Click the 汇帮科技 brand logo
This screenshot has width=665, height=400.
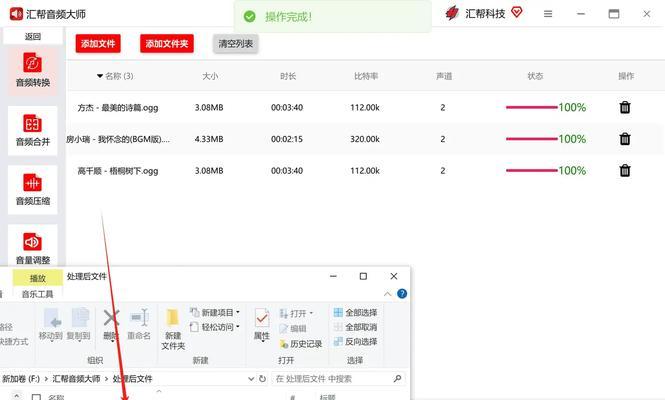pos(452,14)
